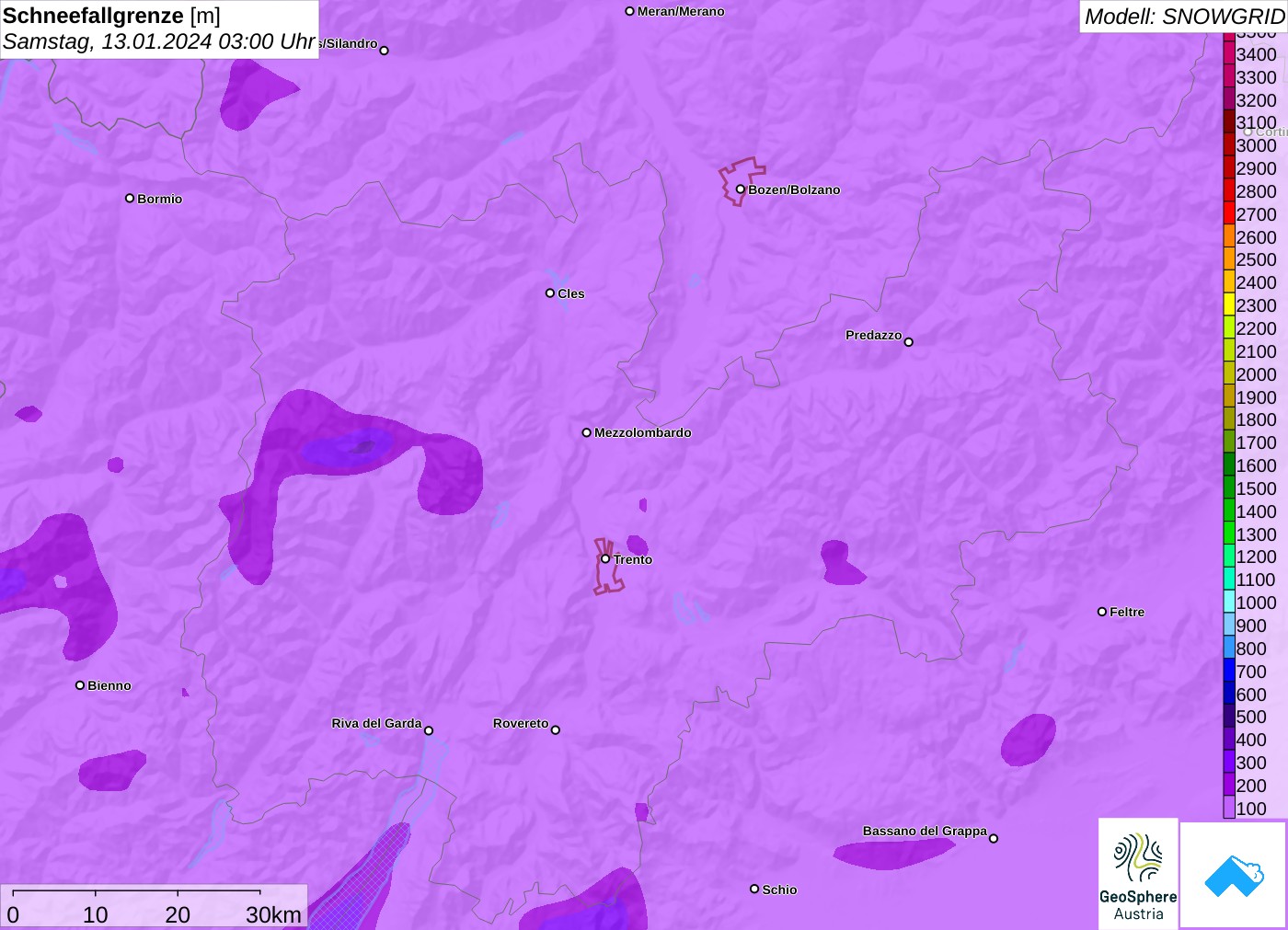Screen dimensions: 1288x930
Task: Click the Mezzolombardo label text
Action: click(643, 432)
